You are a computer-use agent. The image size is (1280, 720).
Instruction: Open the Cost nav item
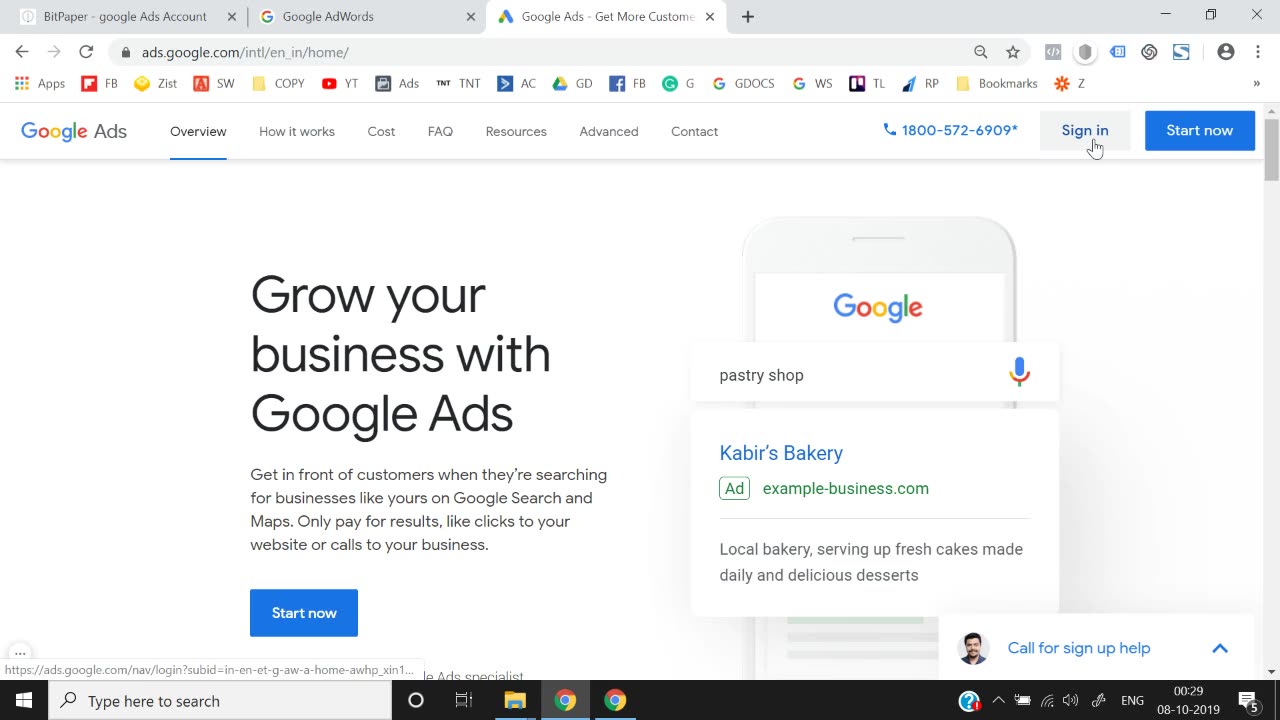click(381, 131)
